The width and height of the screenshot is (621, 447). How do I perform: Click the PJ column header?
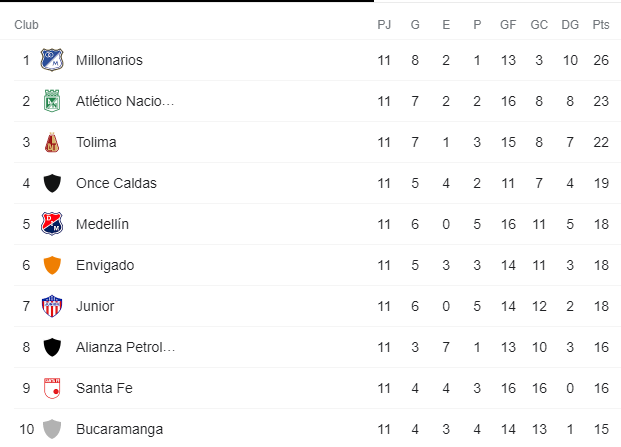(x=384, y=25)
